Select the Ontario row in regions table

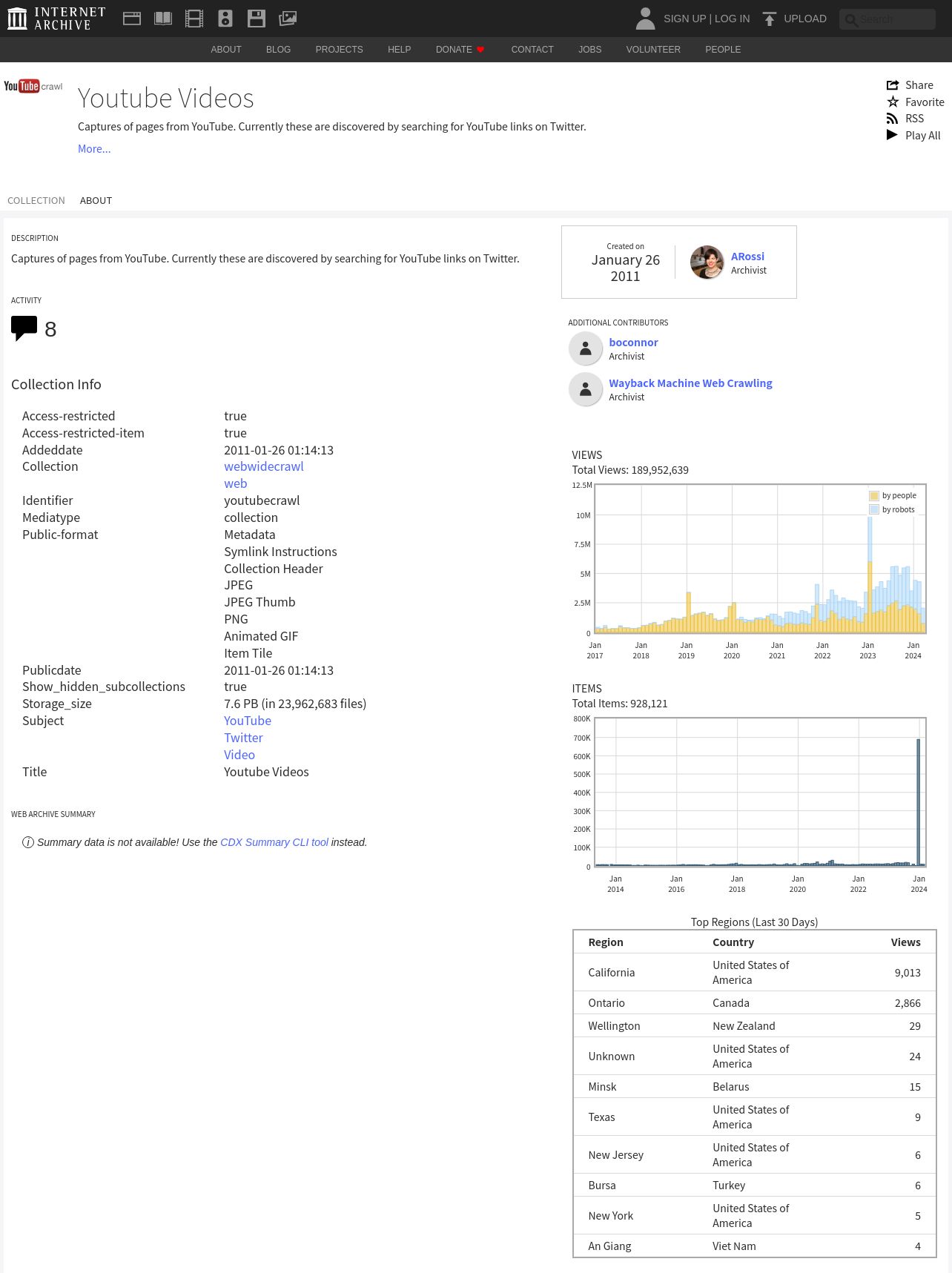(755, 1003)
